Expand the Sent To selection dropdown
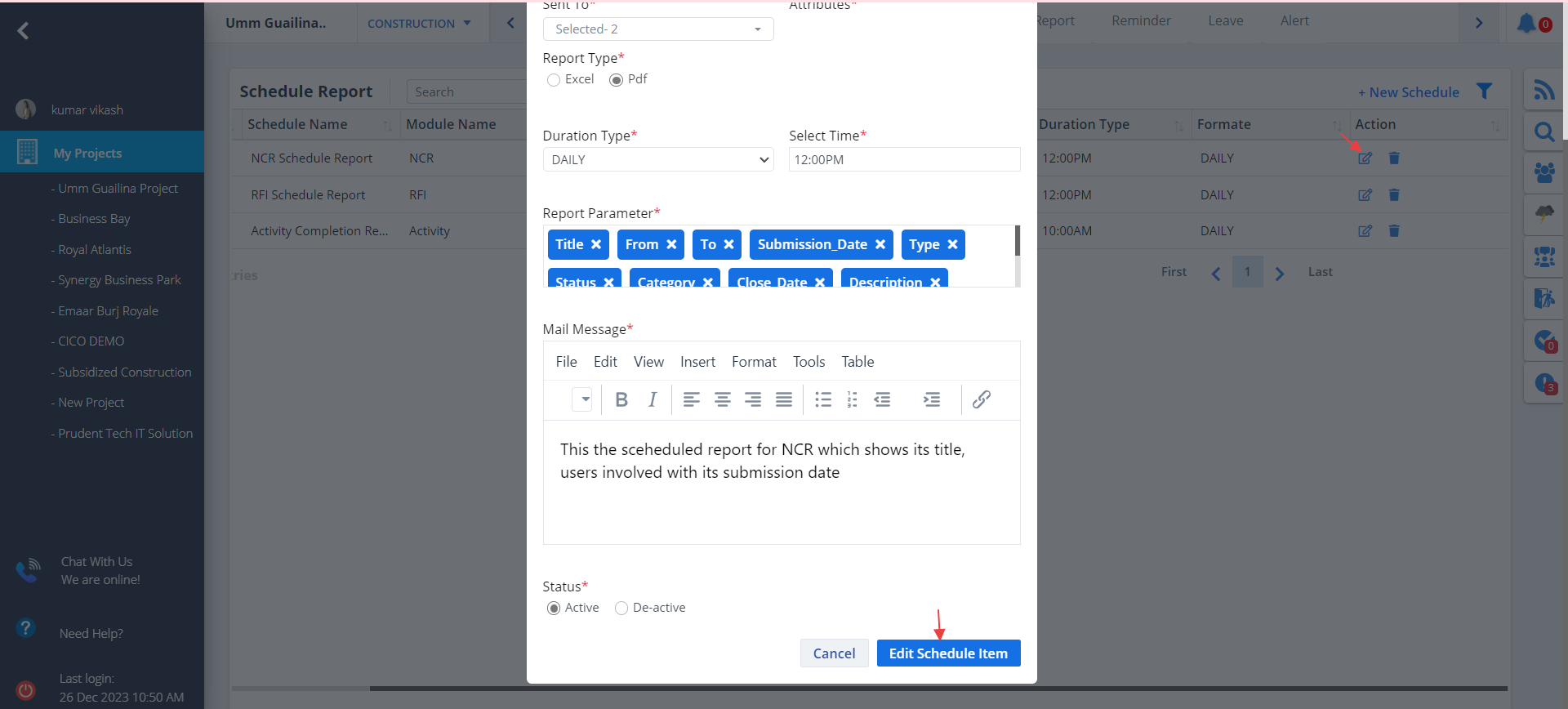 (x=657, y=29)
